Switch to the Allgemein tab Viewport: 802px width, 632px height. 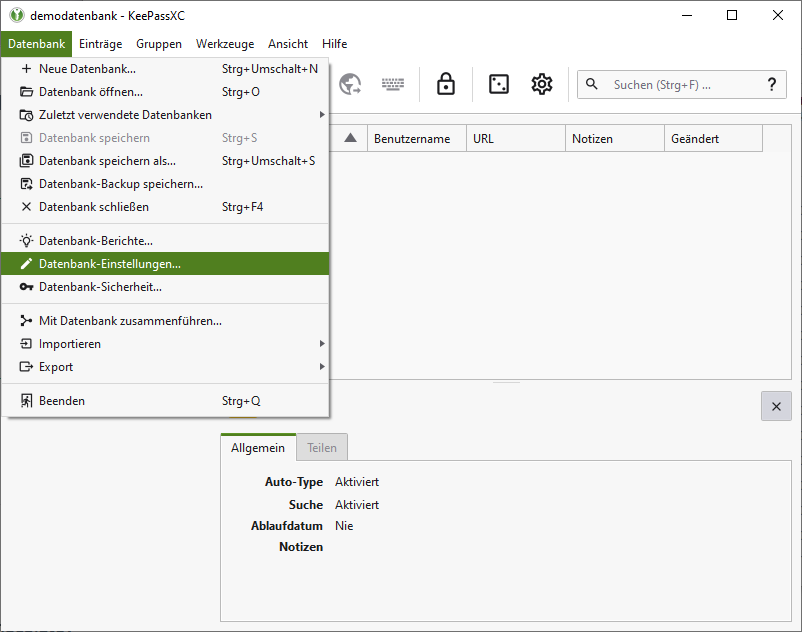[x=258, y=448]
